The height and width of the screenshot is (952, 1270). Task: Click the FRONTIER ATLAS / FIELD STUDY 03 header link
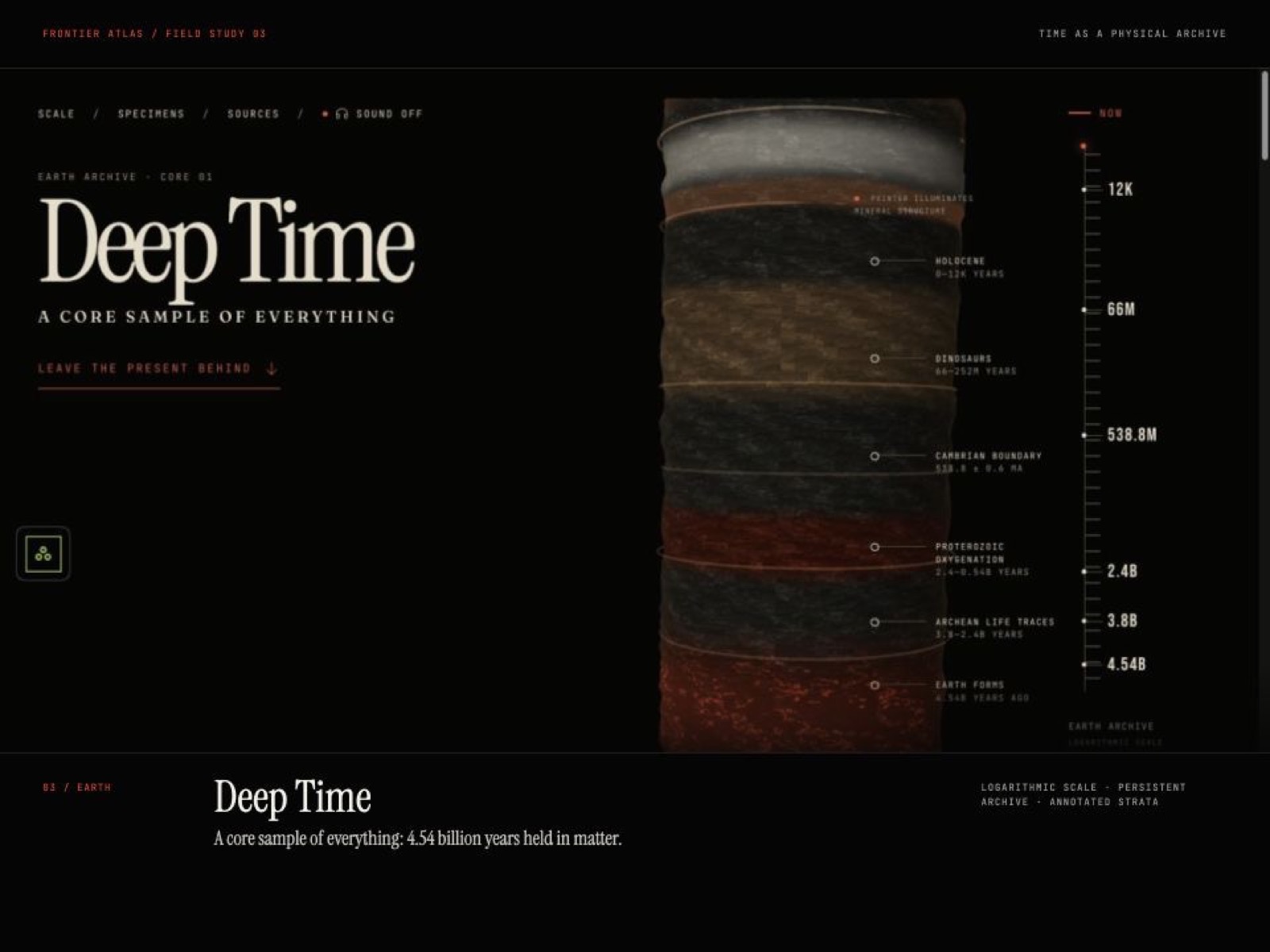coord(154,33)
